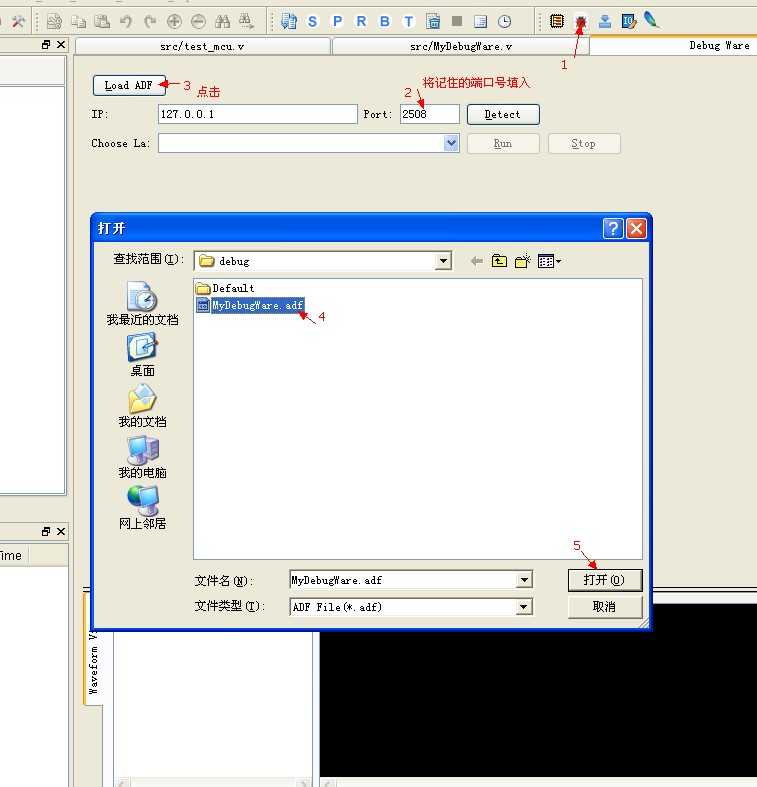Float the upper left panel
This screenshot has height=787, width=757.
(46, 45)
